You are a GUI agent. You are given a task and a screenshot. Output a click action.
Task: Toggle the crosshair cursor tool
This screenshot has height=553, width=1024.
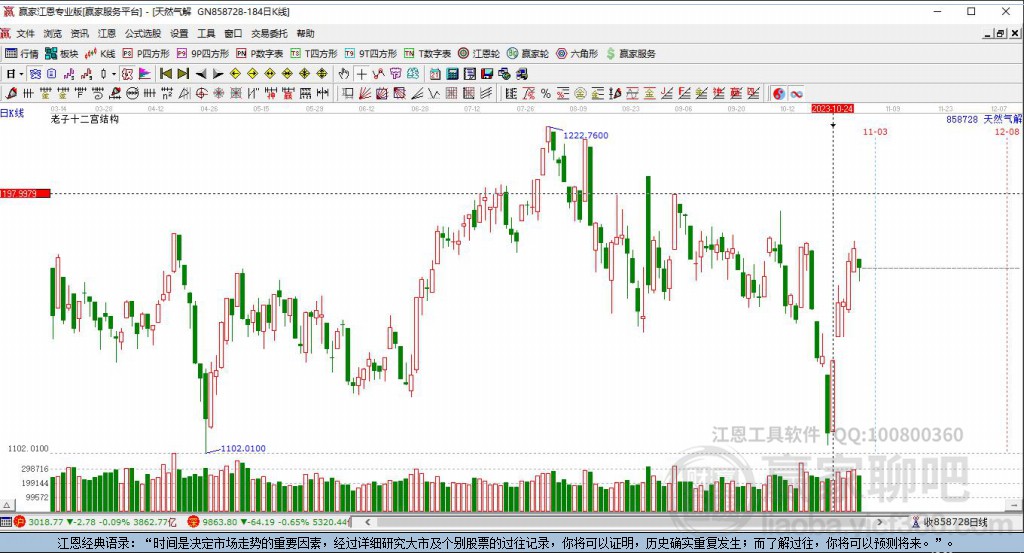point(361,74)
